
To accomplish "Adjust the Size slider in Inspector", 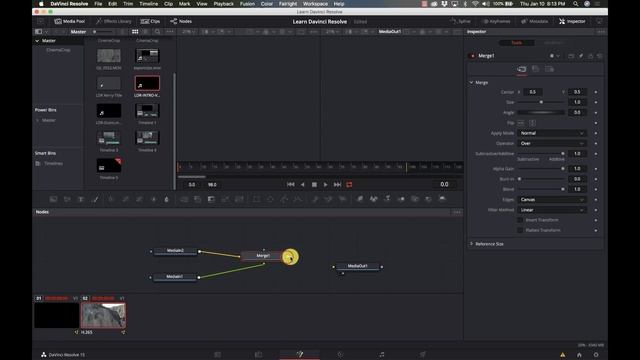I will coord(541,102).
